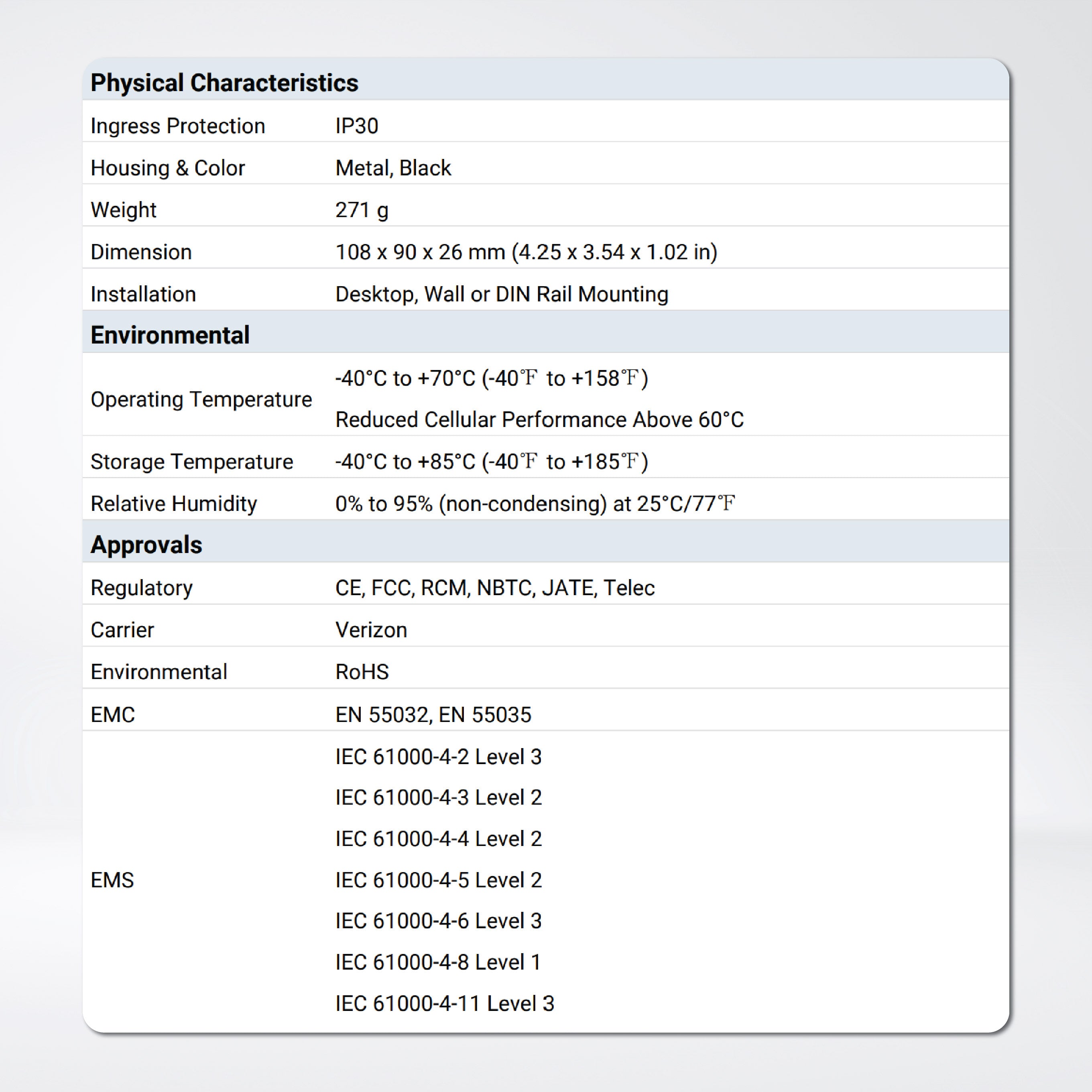Click the RoHS environmental approval value
Viewport: 1092px width, 1092px height.
362,672
